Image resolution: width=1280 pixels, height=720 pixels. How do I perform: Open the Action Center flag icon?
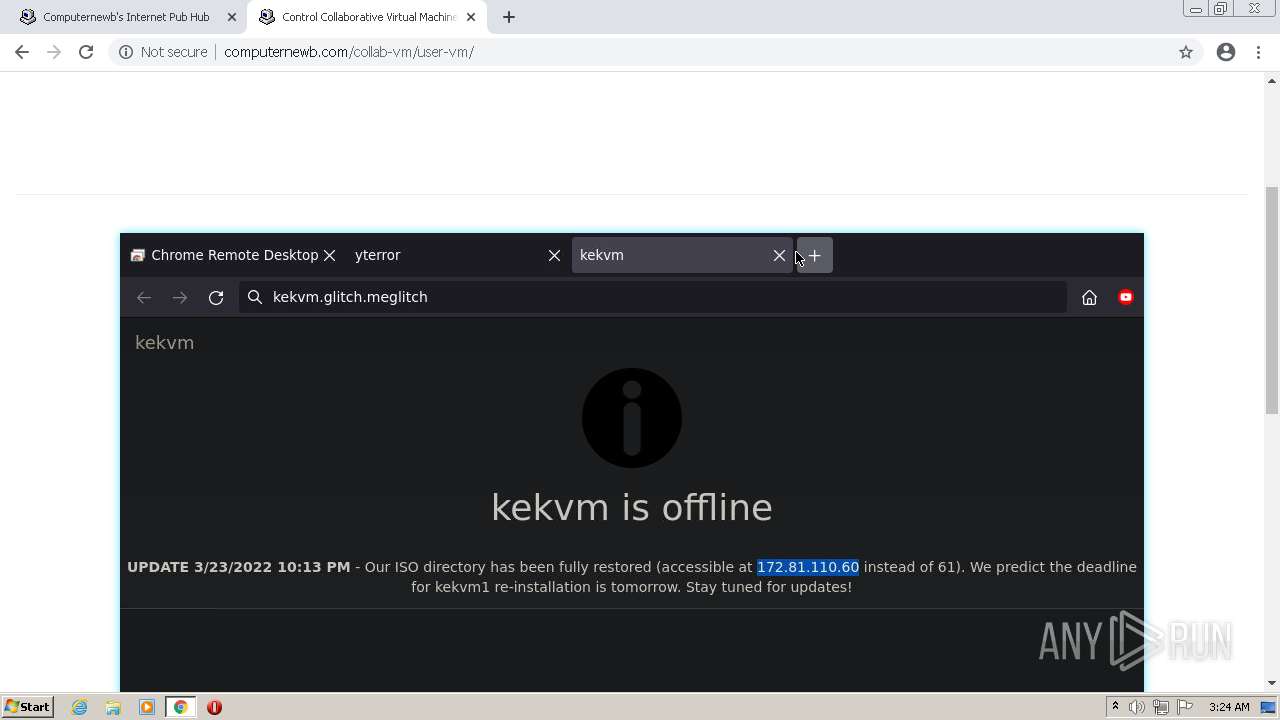[x=1185, y=707]
